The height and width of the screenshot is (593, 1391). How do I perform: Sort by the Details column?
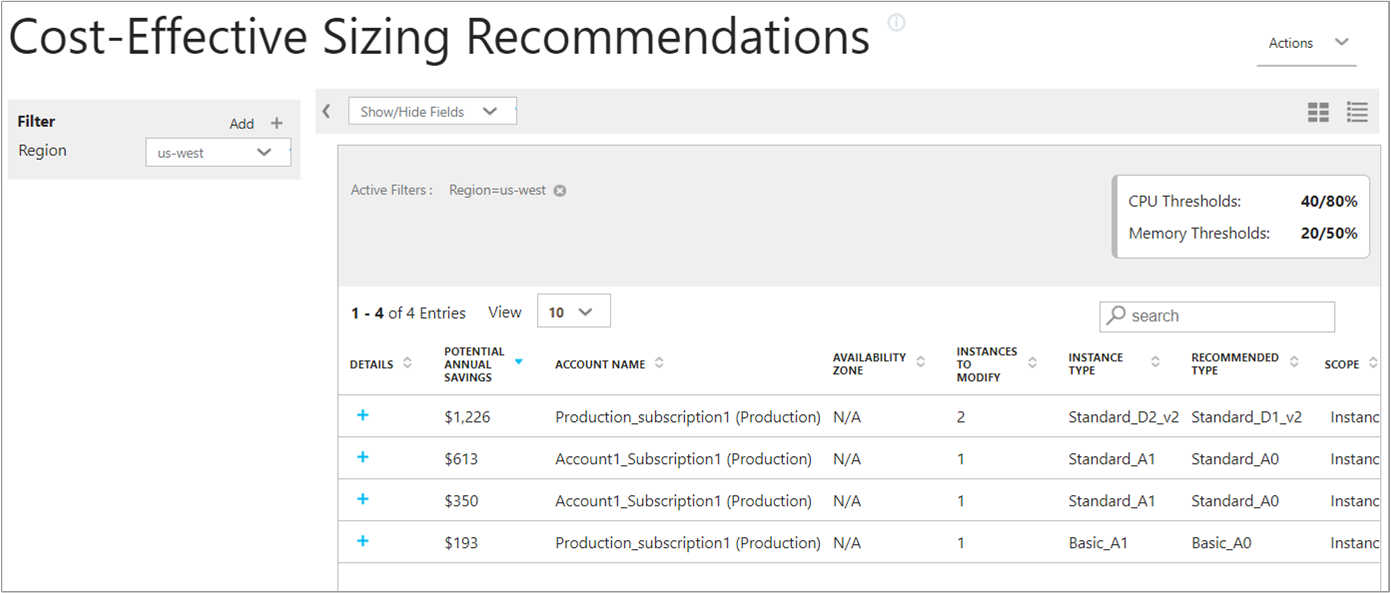tap(407, 364)
